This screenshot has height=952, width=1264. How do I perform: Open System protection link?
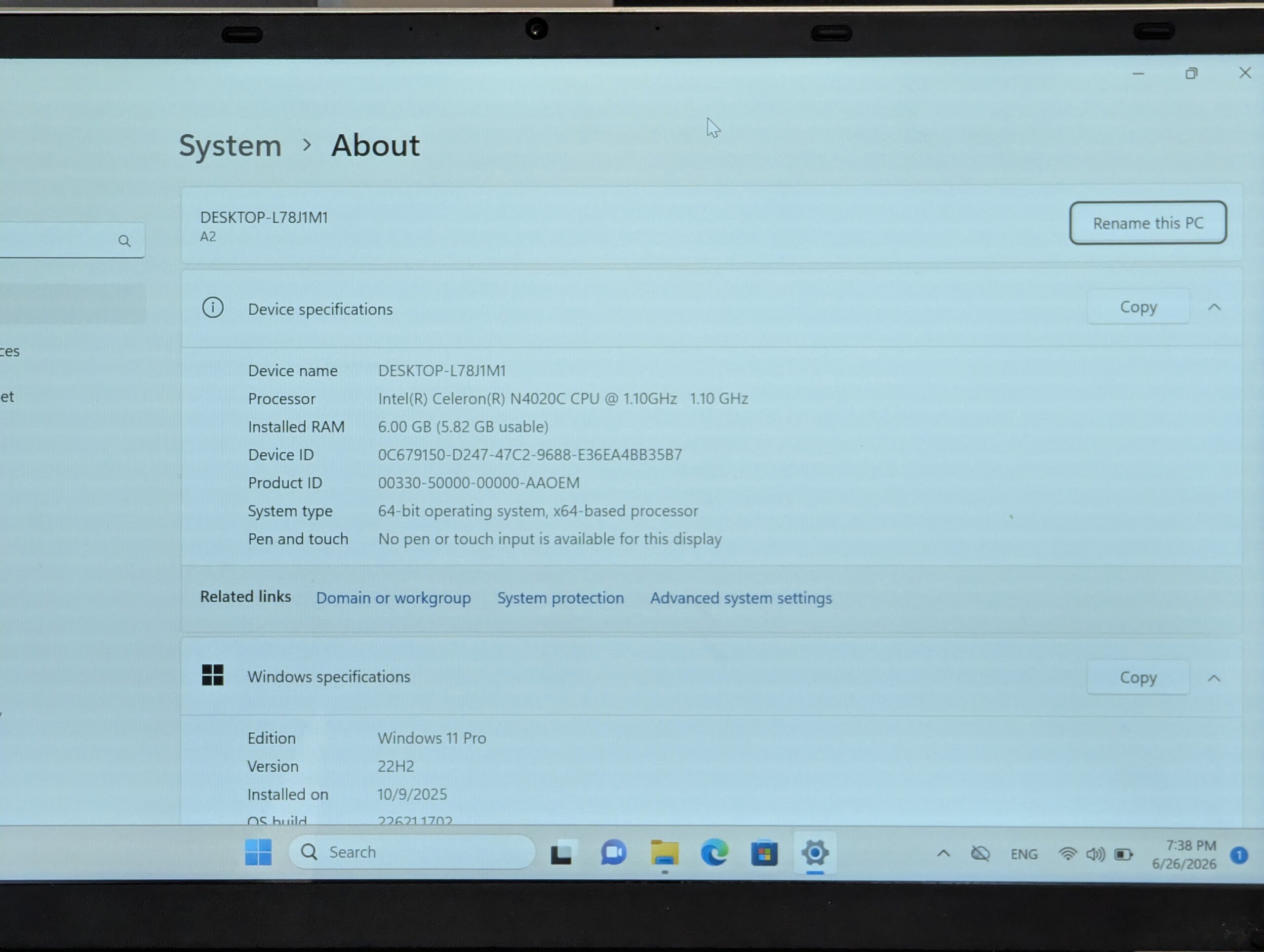(x=560, y=597)
